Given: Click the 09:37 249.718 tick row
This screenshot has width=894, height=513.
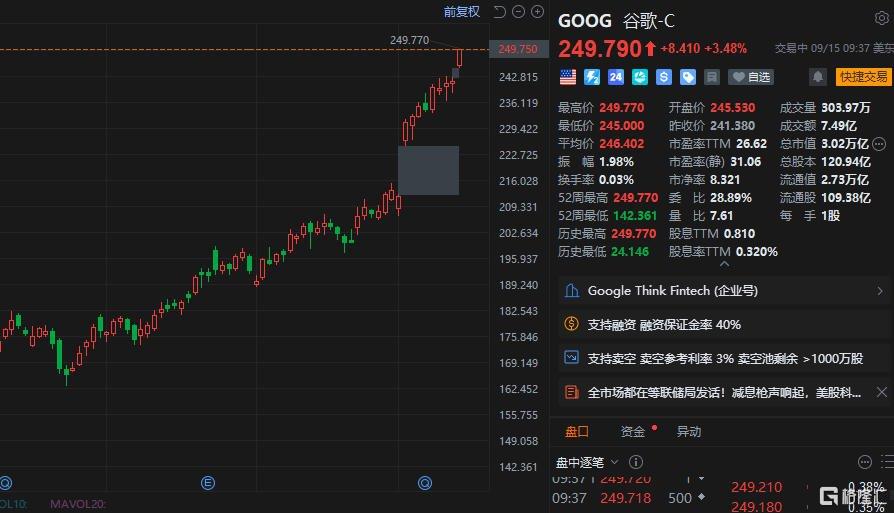Looking at the screenshot, I should click(629, 498).
